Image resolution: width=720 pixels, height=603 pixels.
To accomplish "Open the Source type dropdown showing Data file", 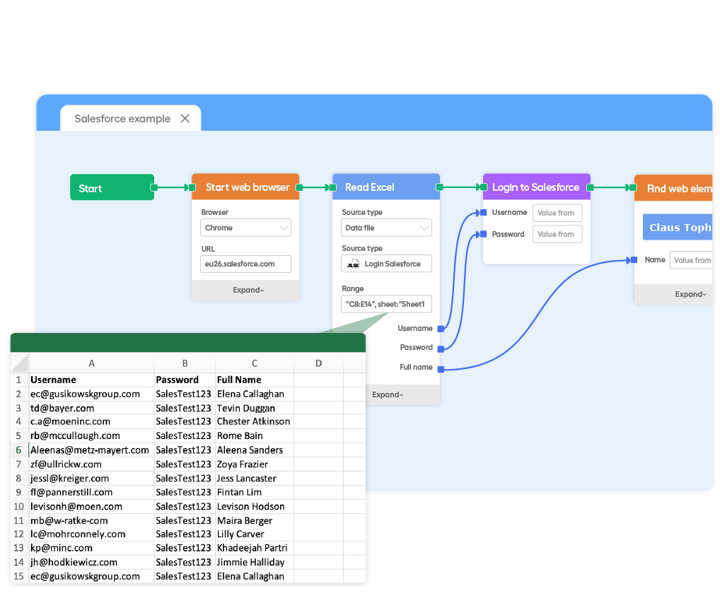I will (x=386, y=228).
